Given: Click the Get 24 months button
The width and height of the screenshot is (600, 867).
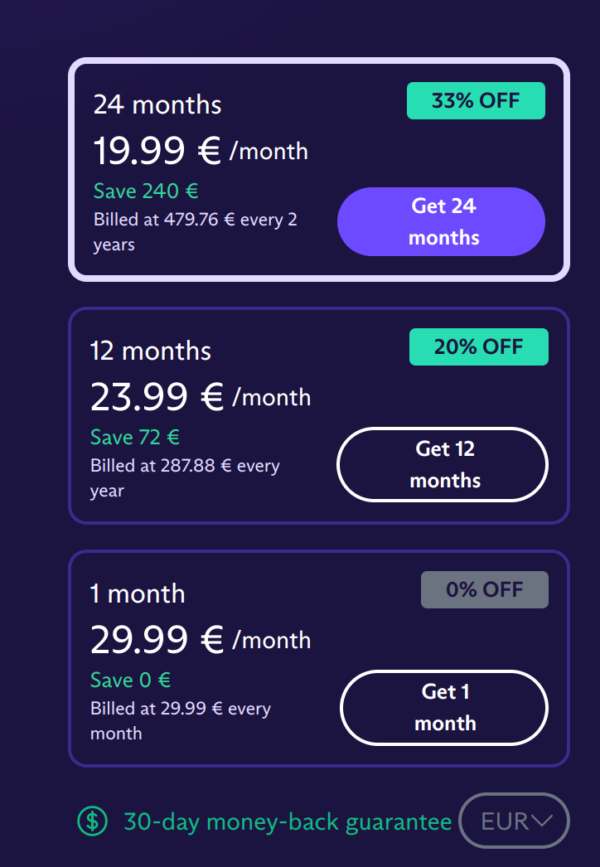Looking at the screenshot, I should 441,222.
